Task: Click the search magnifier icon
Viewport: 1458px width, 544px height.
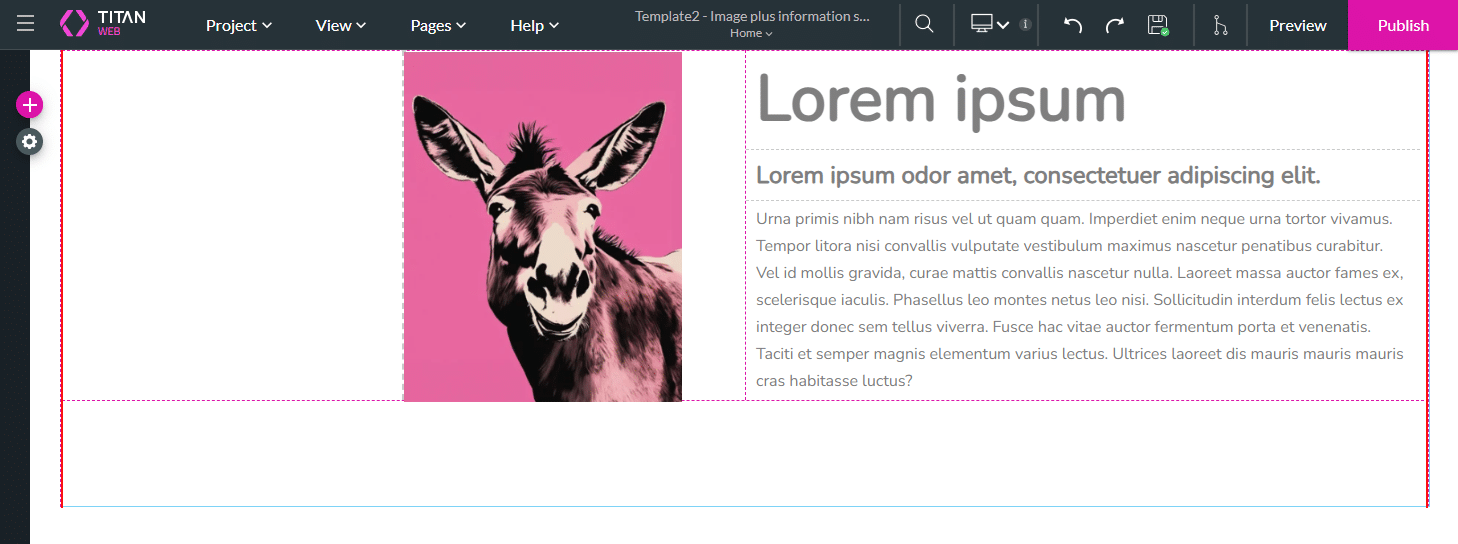Action: (924, 24)
